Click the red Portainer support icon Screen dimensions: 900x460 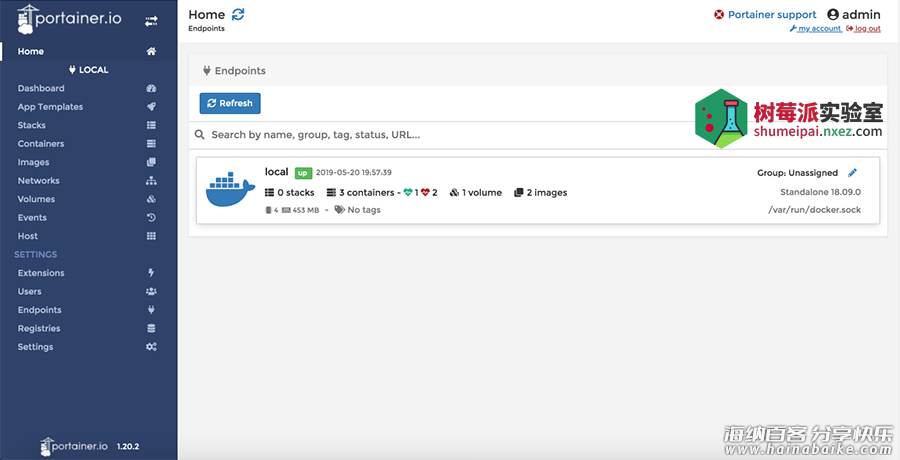tap(718, 15)
